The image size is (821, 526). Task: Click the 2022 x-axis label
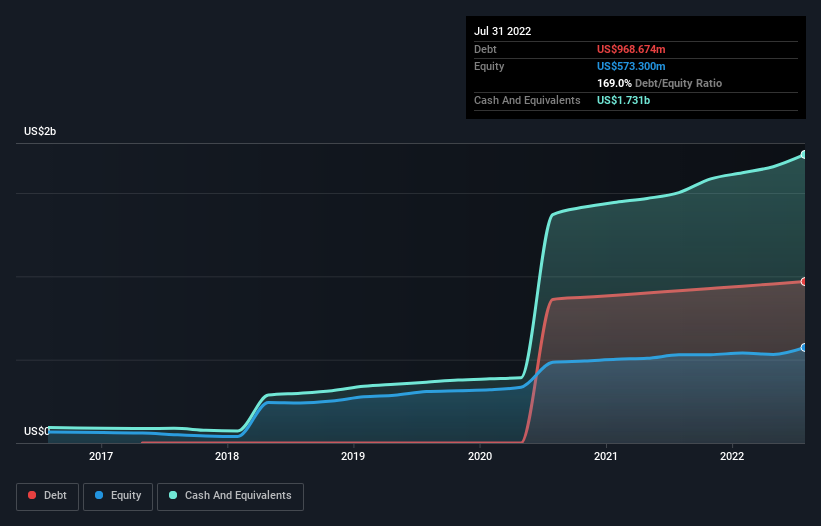(x=732, y=456)
